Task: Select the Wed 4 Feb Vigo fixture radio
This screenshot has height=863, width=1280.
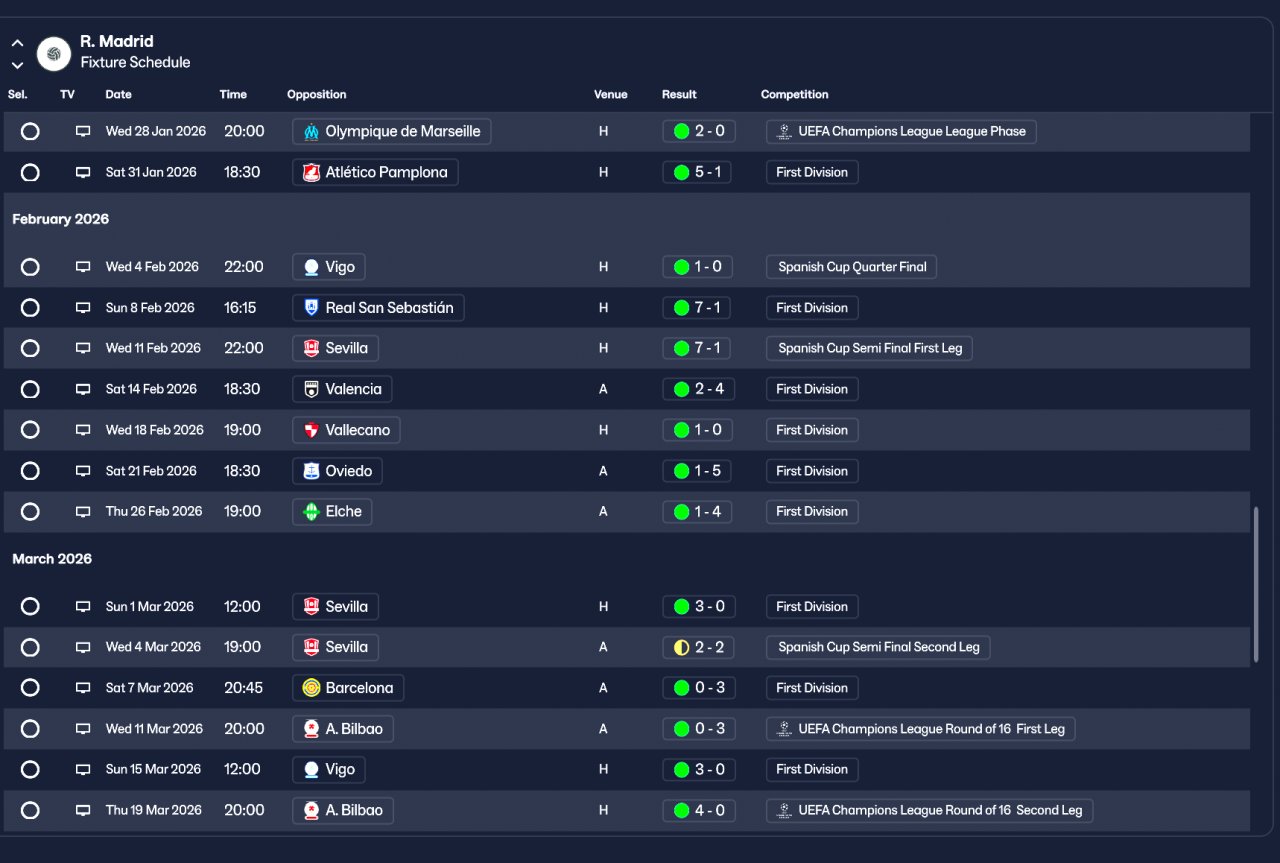Action: pyautogui.click(x=30, y=267)
